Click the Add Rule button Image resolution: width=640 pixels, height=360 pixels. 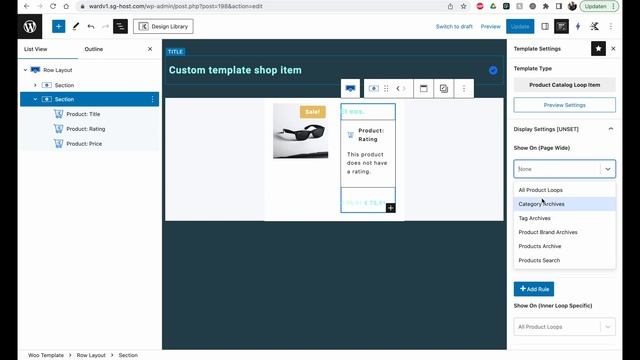click(534, 289)
